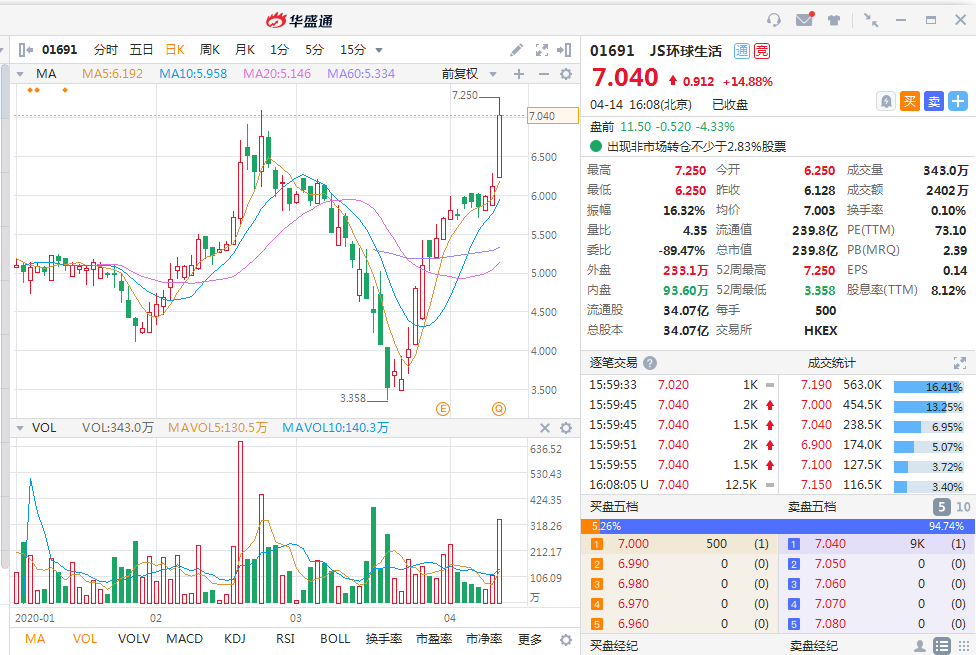Click the broker person icon at bottom right
The width and height of the screenshot is (976, 655).
pyautogui.click(x=919, y=646)
